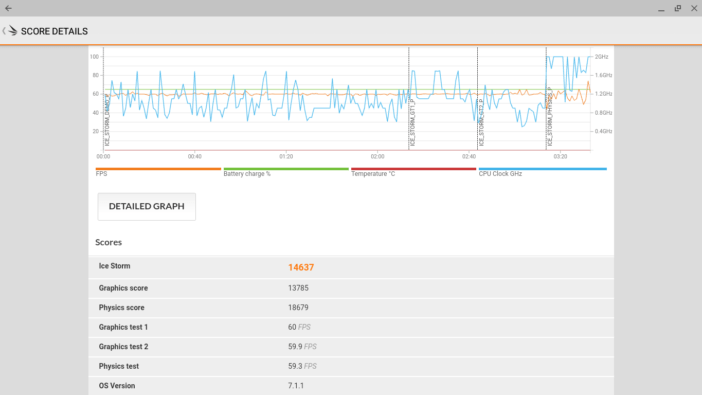Click the 03:20 time axis label

[560, 157]
